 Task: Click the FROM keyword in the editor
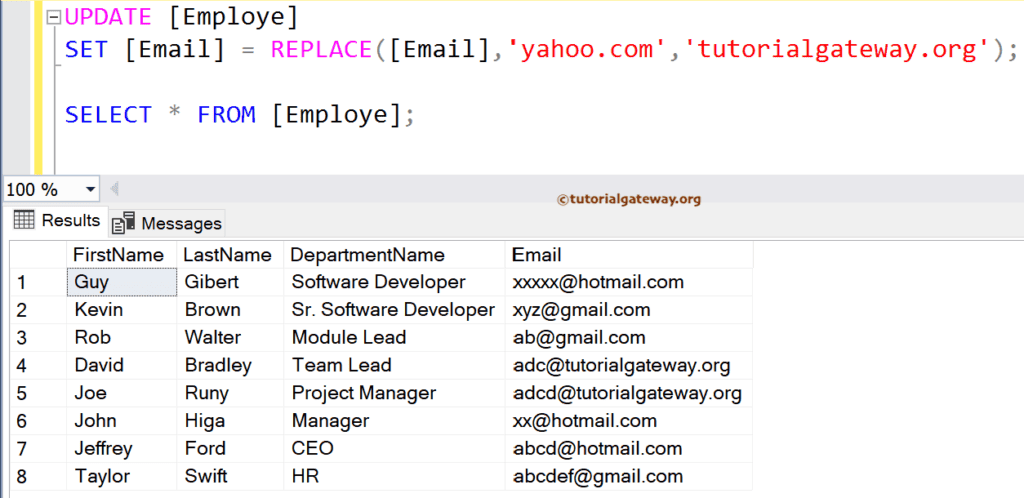pyautogui.click(x=226, y=115)
